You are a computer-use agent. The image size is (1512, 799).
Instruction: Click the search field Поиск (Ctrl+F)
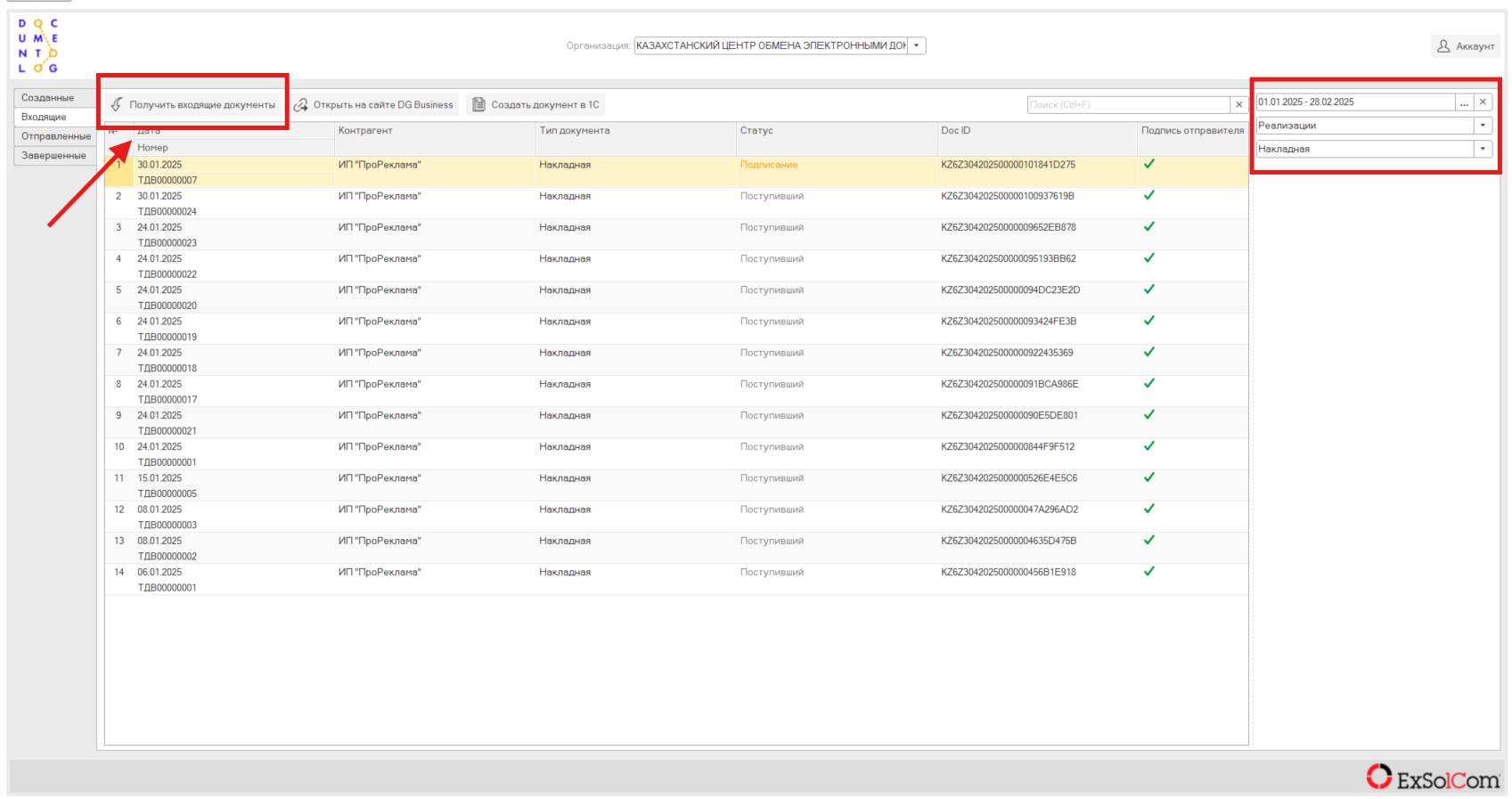click(1128, 105)
